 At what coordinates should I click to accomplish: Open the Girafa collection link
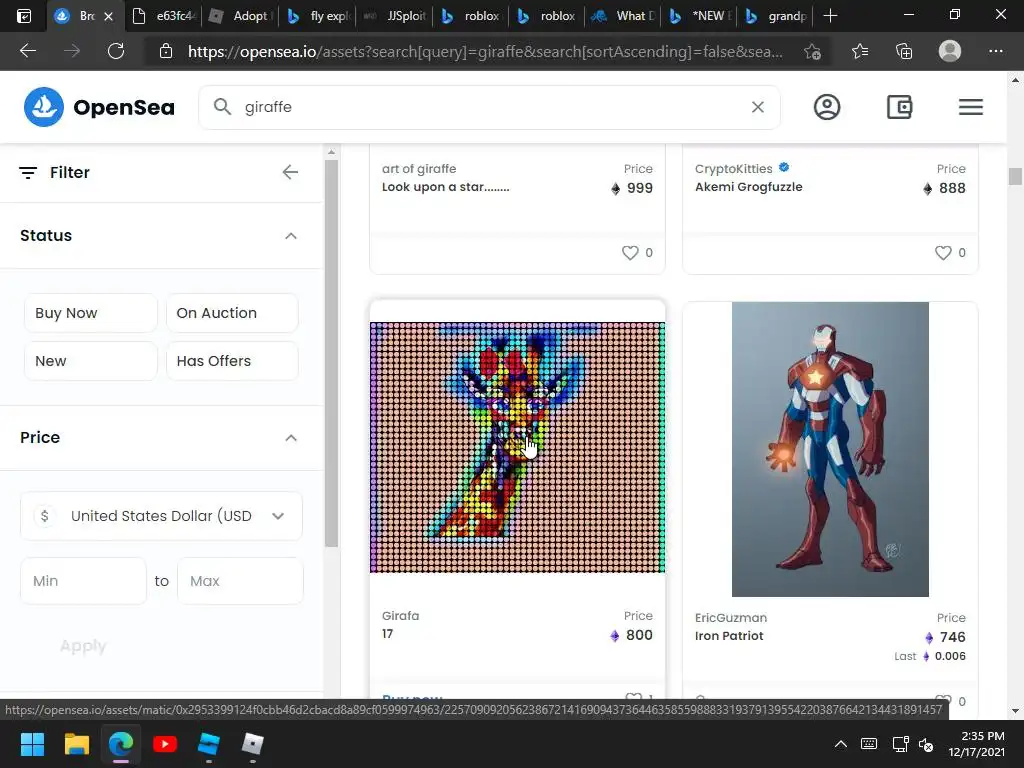[400, 616]
